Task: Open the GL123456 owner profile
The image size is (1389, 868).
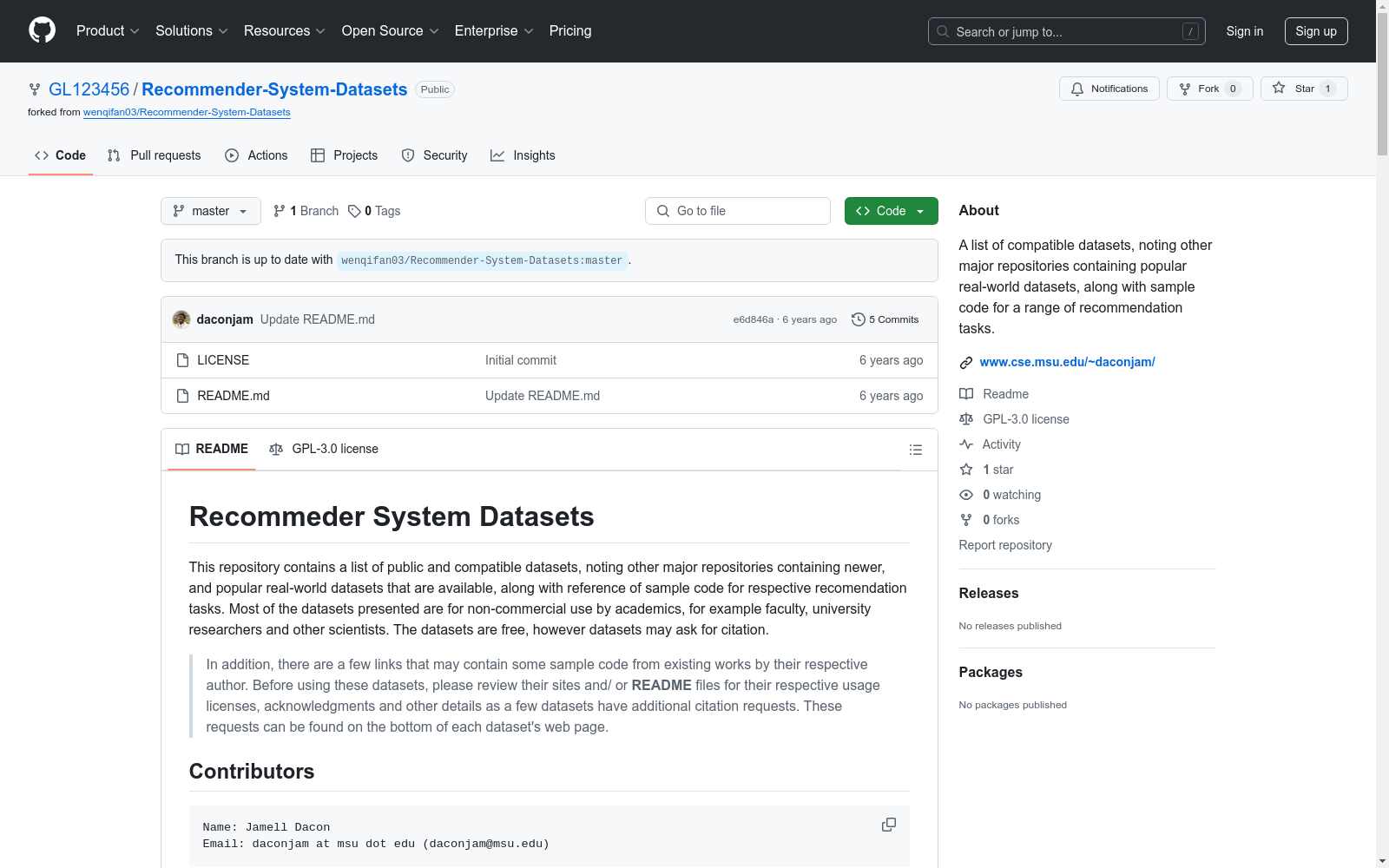Action: coord(89,89)
